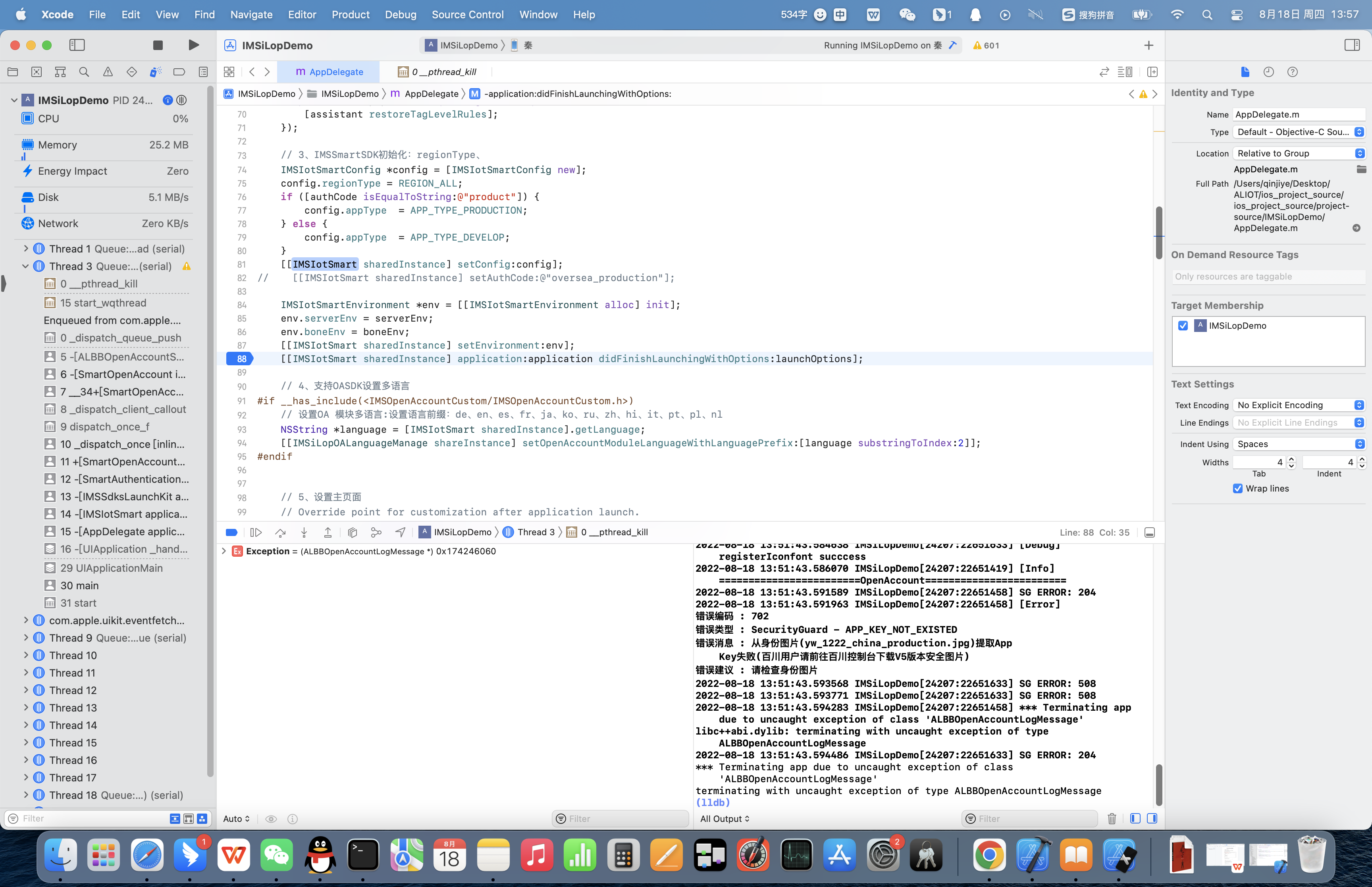Open Debug View Hierarchy tool
Screen dimensions: 1372x887
353,533
